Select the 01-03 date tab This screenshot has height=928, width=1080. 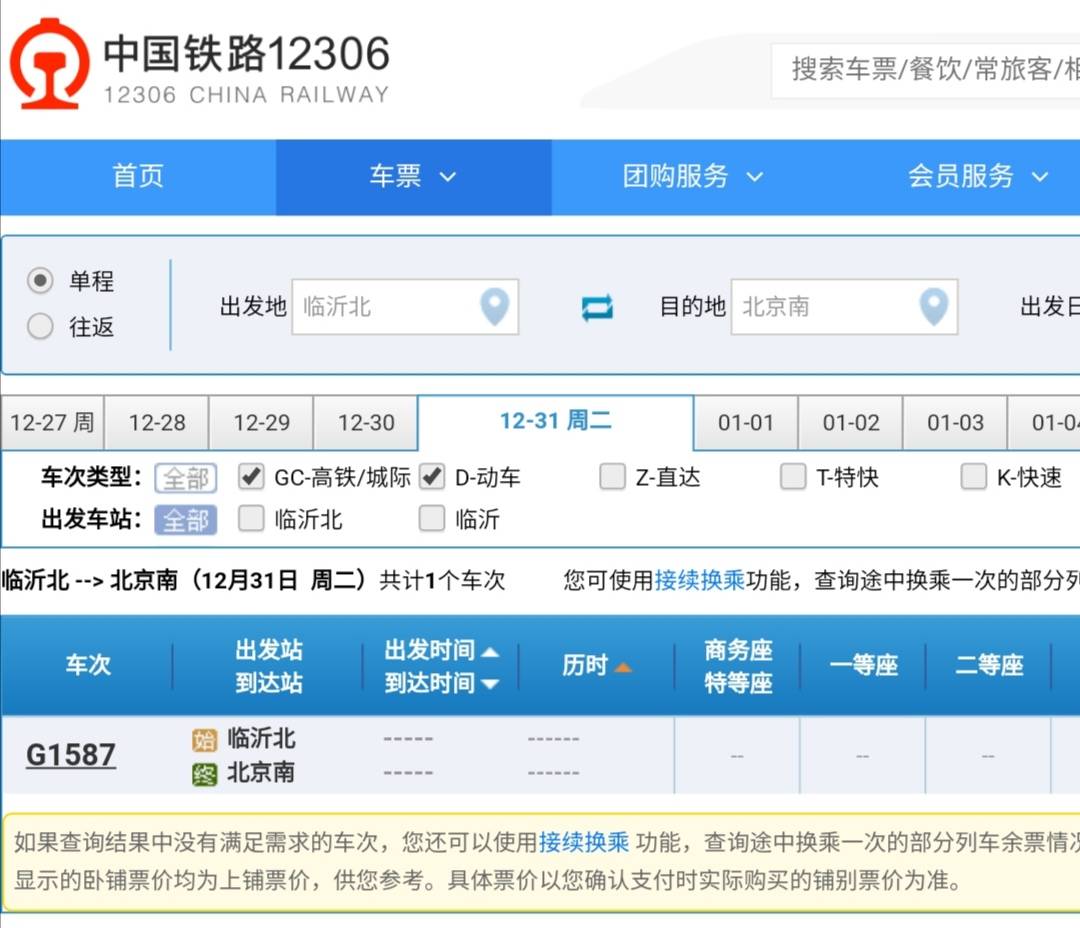tap(955, 422)
